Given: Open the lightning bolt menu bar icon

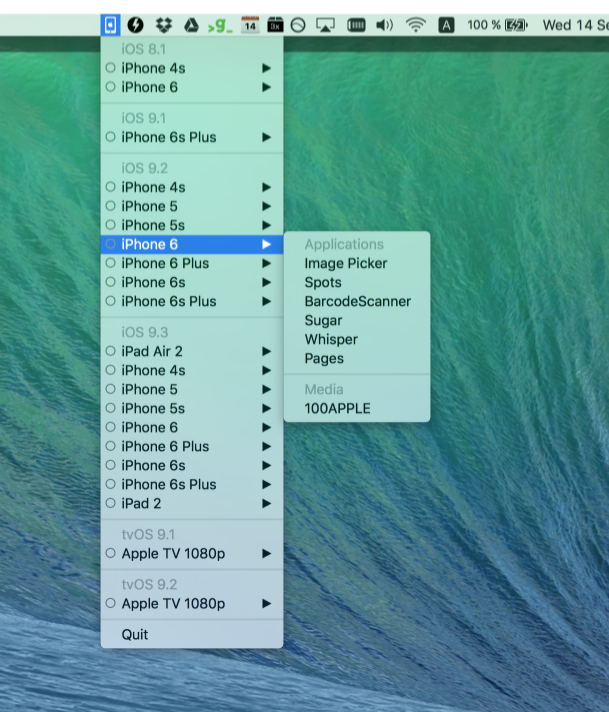Looking at the screenshot, I should 135,25.
